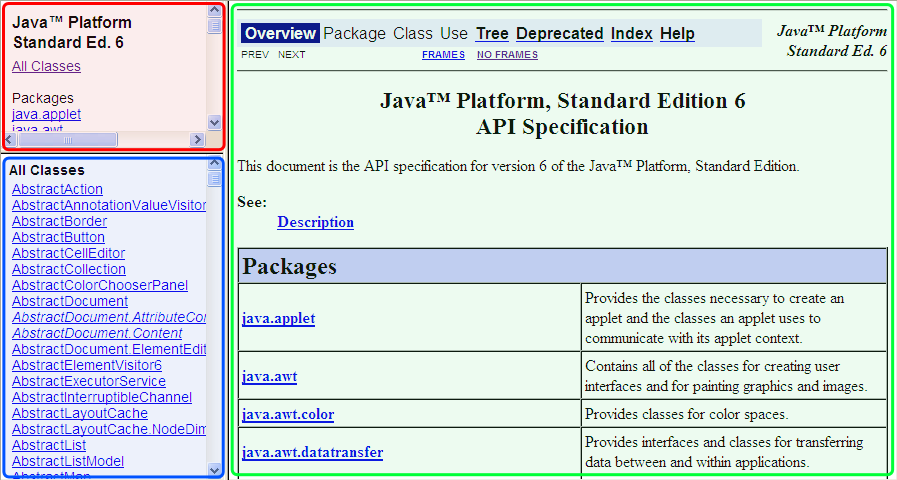
Task: Open java.applet package in Packages table
Action: (279, 318)
